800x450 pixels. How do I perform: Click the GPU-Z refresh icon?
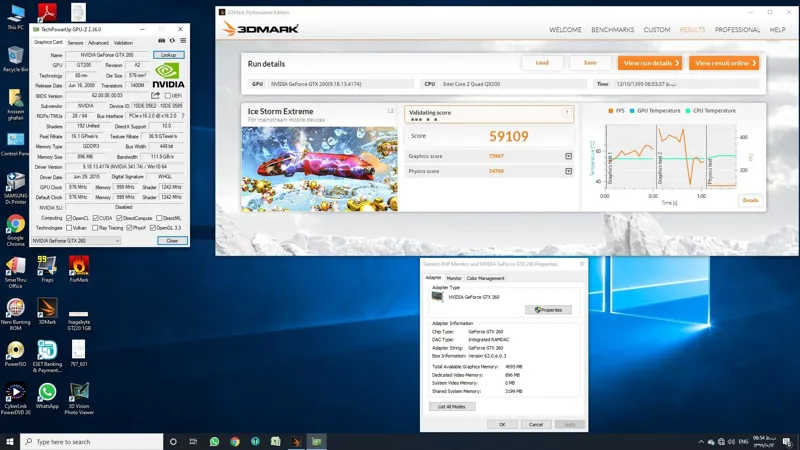click(x=171, y=42)
